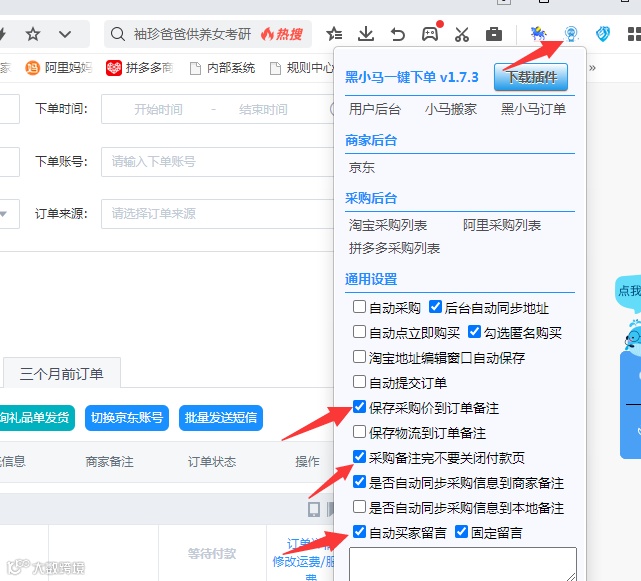
Task: Enable the 自动采购 checkbox
Action: coord(359,307)
